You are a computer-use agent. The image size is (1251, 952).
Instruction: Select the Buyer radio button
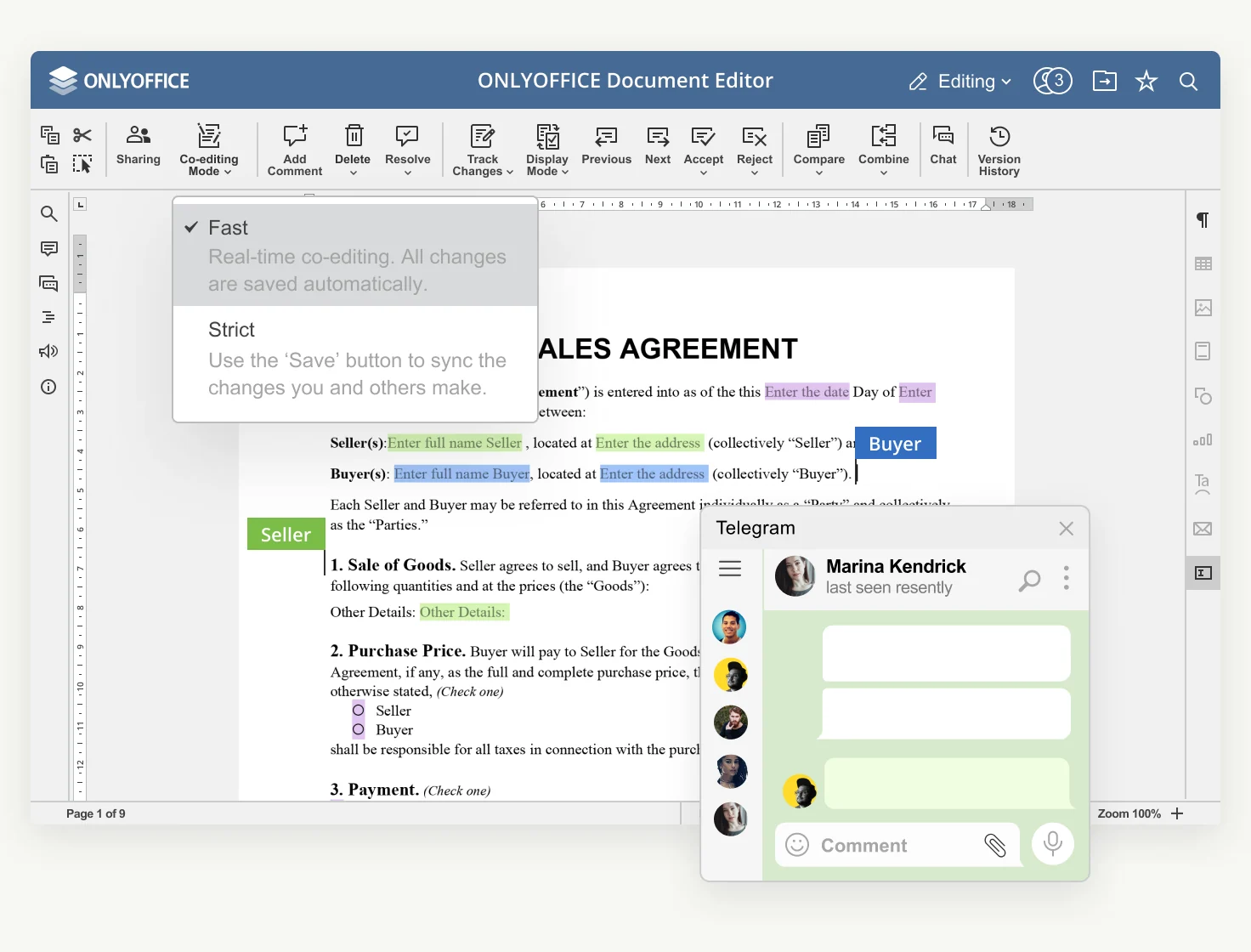click(359, 729)
